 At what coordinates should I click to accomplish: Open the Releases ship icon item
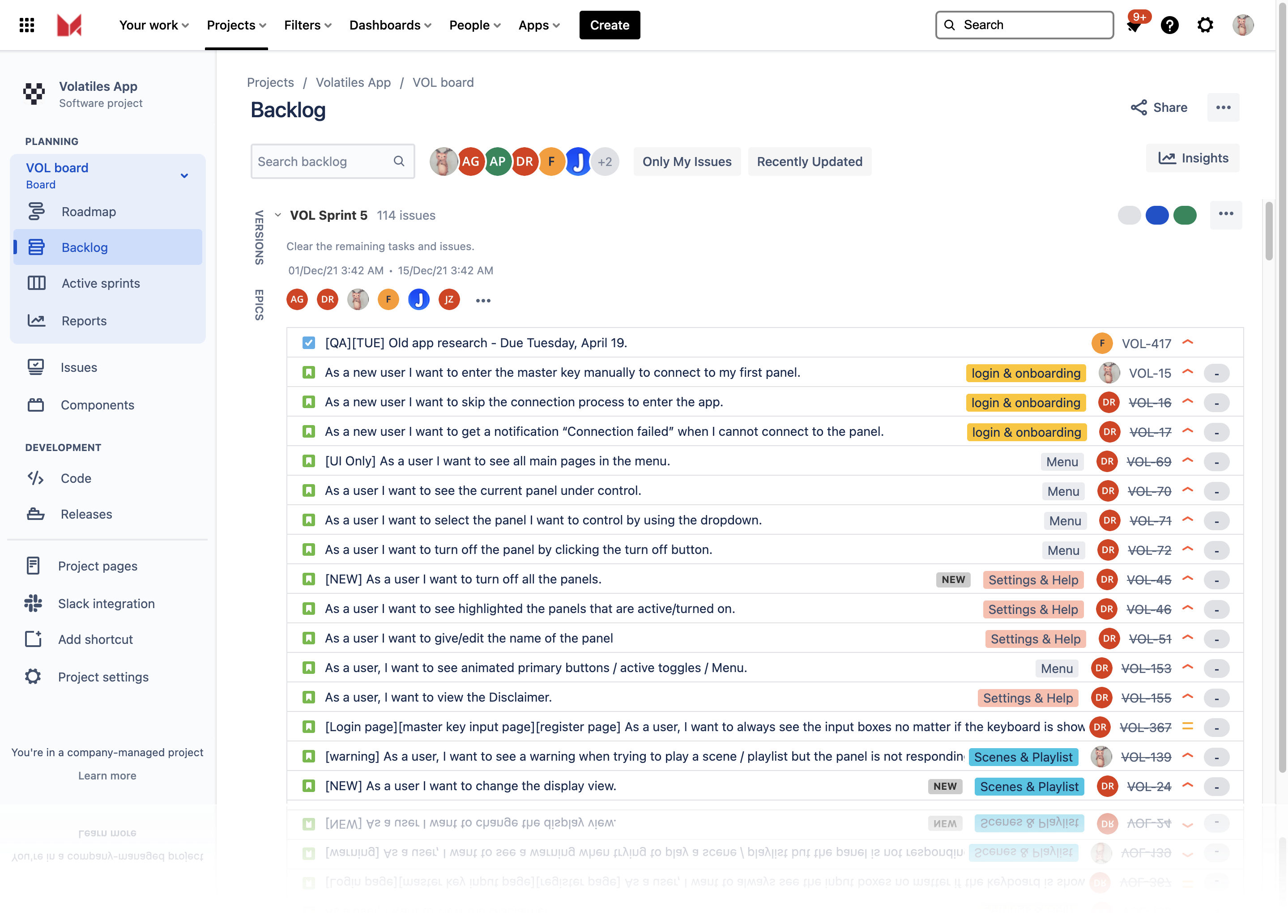pos(86,514)
